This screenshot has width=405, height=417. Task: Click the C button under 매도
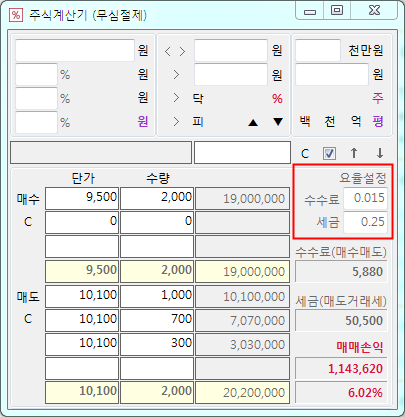28,319
